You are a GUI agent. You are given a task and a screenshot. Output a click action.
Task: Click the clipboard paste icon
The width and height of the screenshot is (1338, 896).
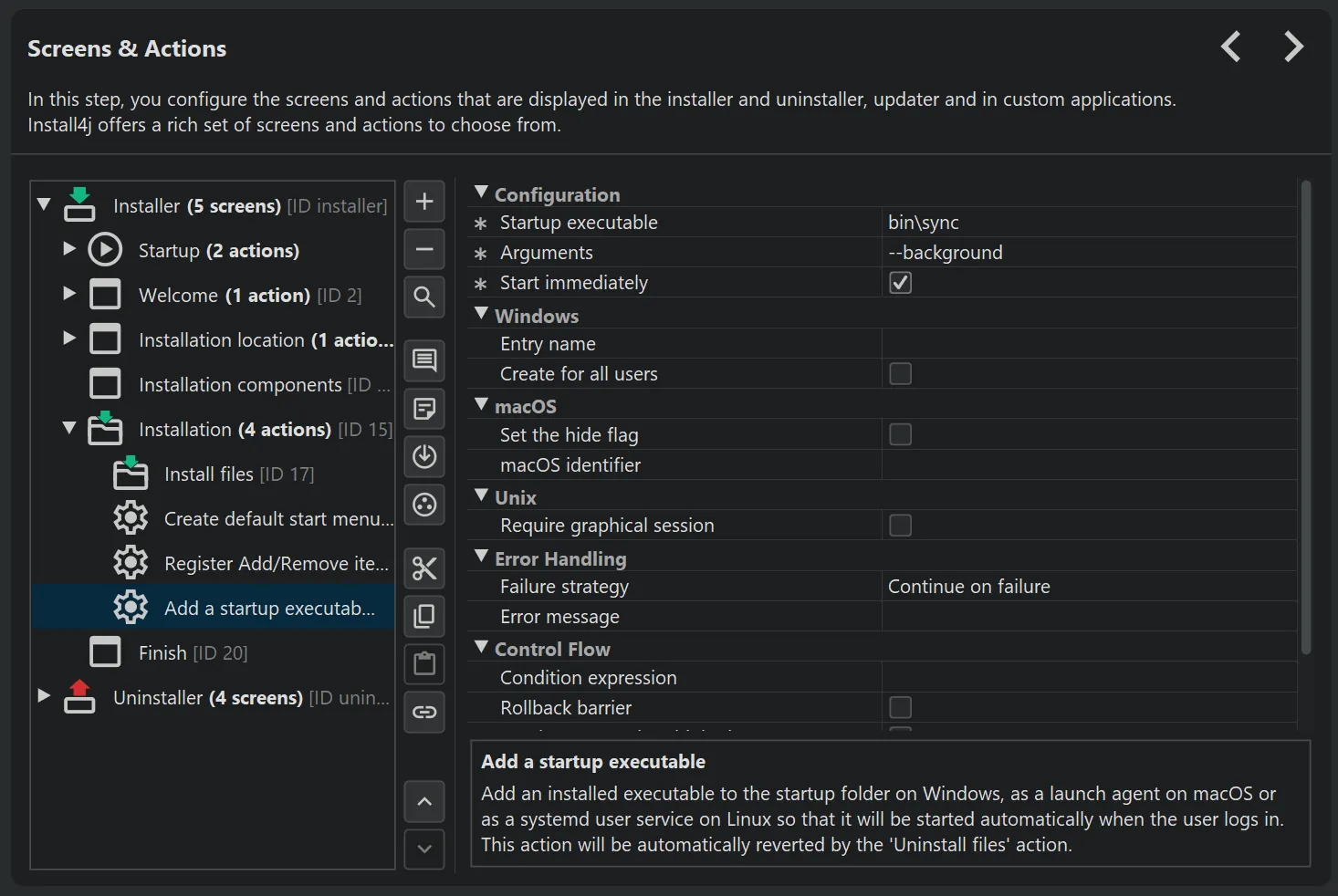[x=424, y=663]
